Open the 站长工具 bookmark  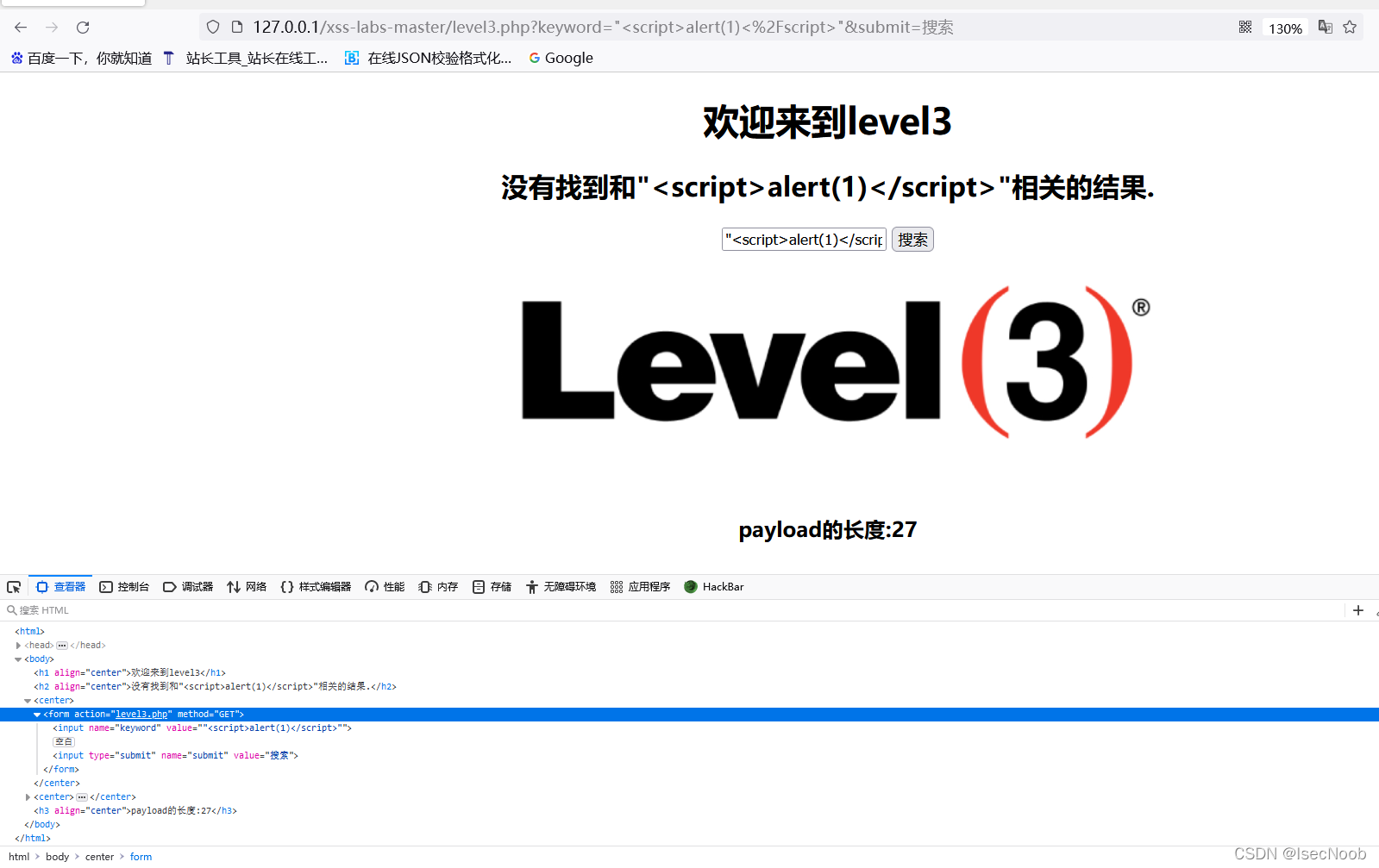pos(246,58)
